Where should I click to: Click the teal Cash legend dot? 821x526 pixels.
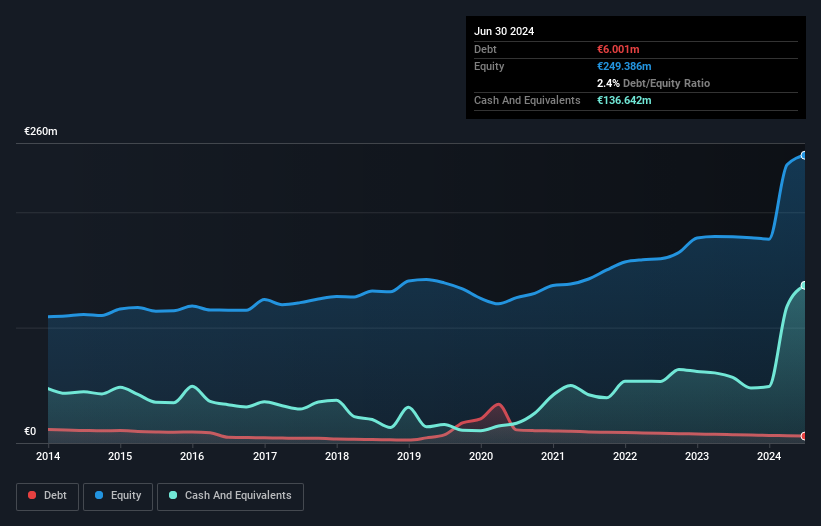coord(173,495)
